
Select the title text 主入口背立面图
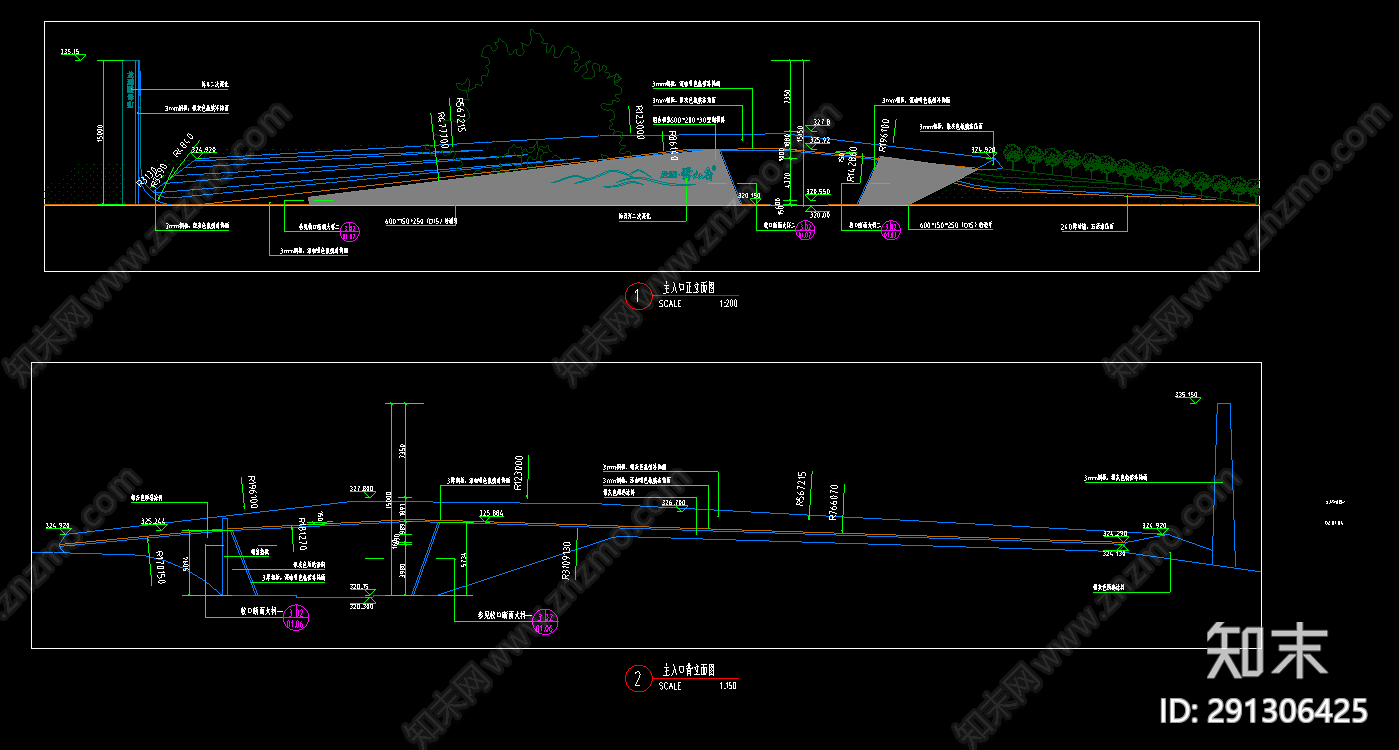pyautogui.click(x=687, y=670)
